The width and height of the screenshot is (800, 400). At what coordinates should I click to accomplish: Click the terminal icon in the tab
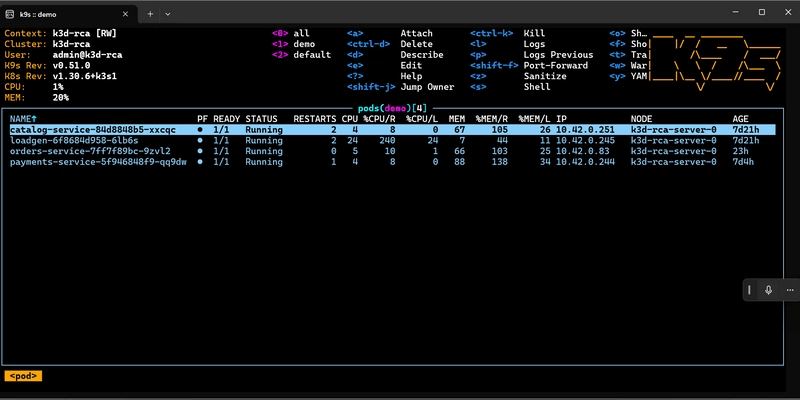click(10, 14)
